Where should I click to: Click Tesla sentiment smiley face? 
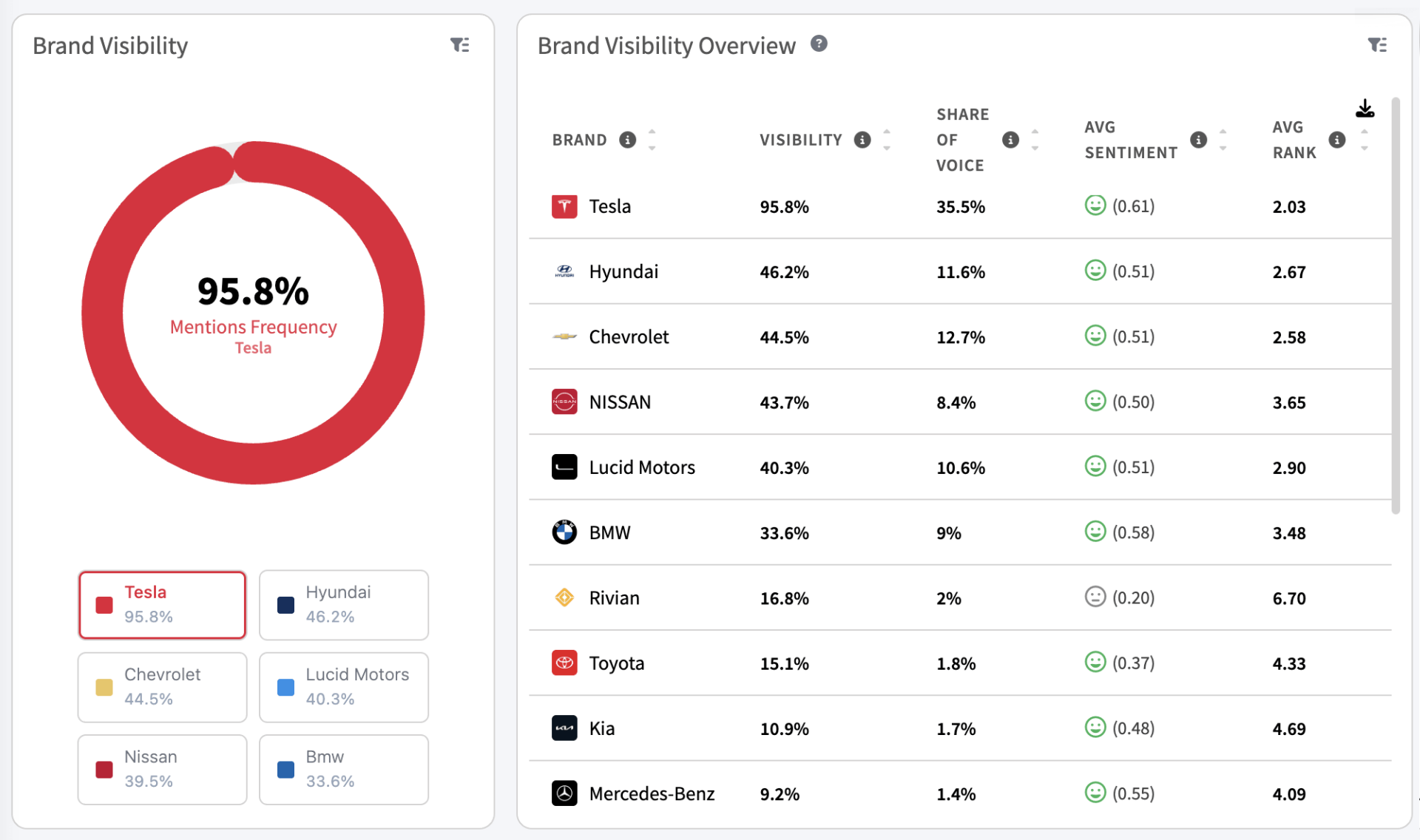(1095, 206)
